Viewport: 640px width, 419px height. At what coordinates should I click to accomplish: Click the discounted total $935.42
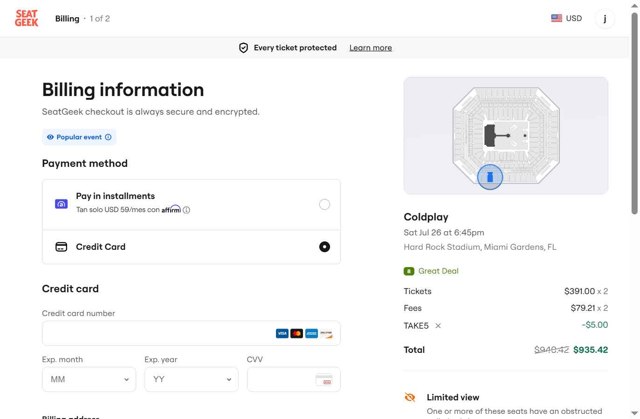point(591,350)
